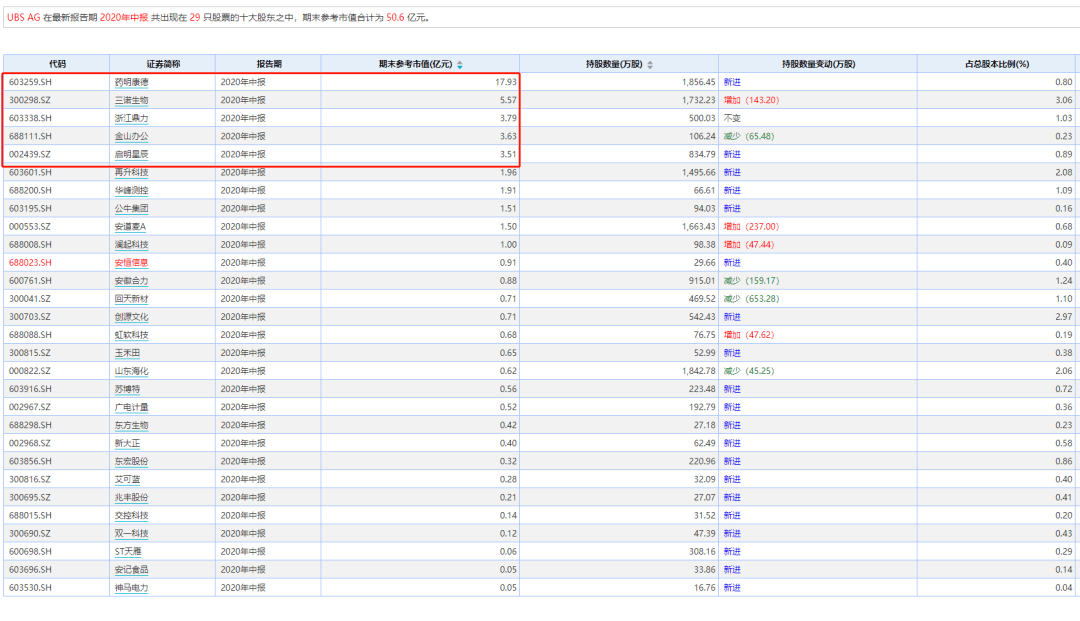This screenshot has height=621, width=1080.
Task: Click the 占总股本比例(%) column header
Action: pyautogui.click(x=996, y=64)
